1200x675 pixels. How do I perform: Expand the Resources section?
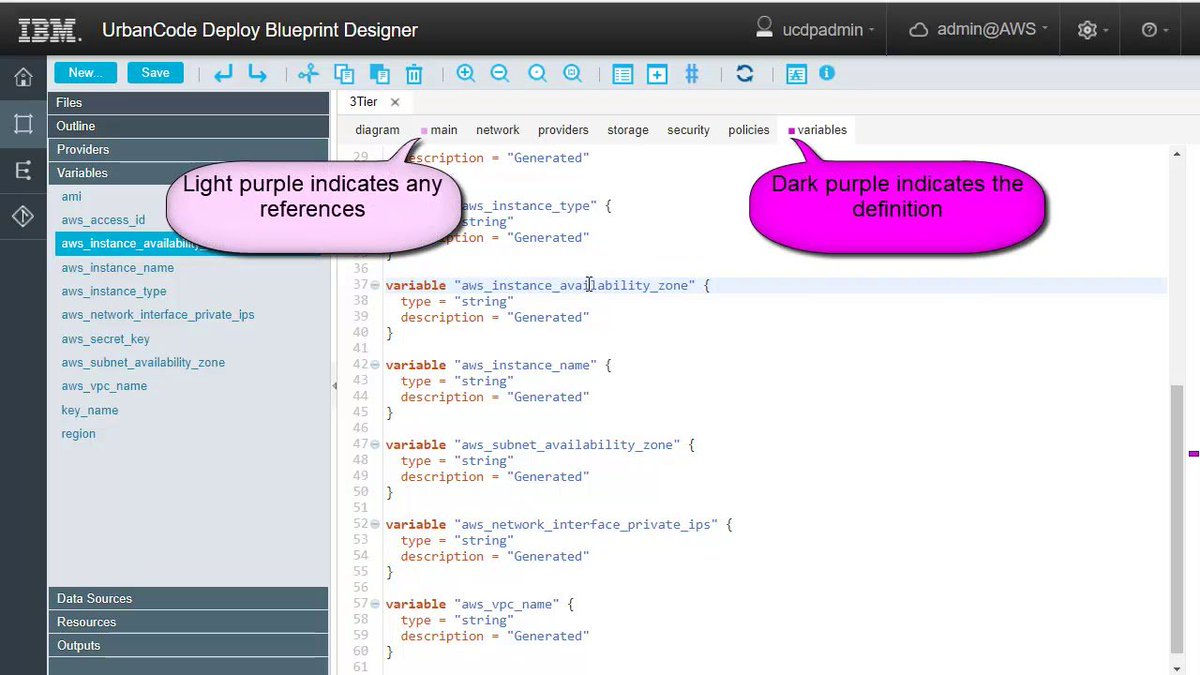[x=188, y=622]
